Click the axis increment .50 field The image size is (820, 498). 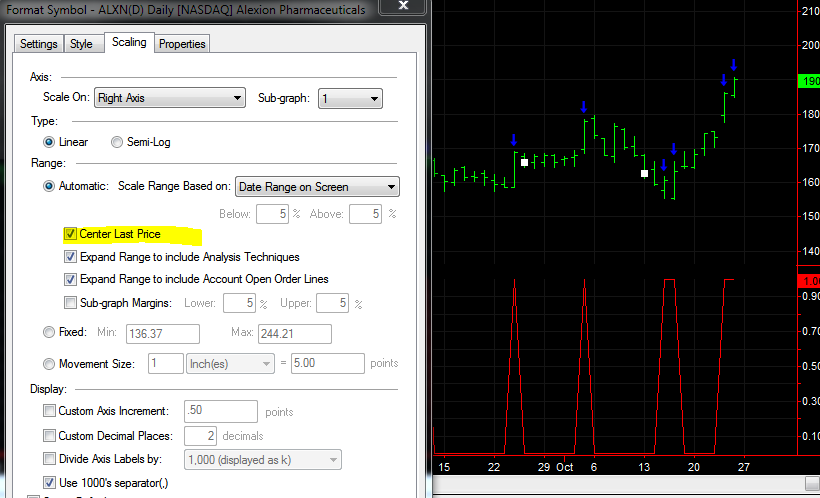(221, 411)
